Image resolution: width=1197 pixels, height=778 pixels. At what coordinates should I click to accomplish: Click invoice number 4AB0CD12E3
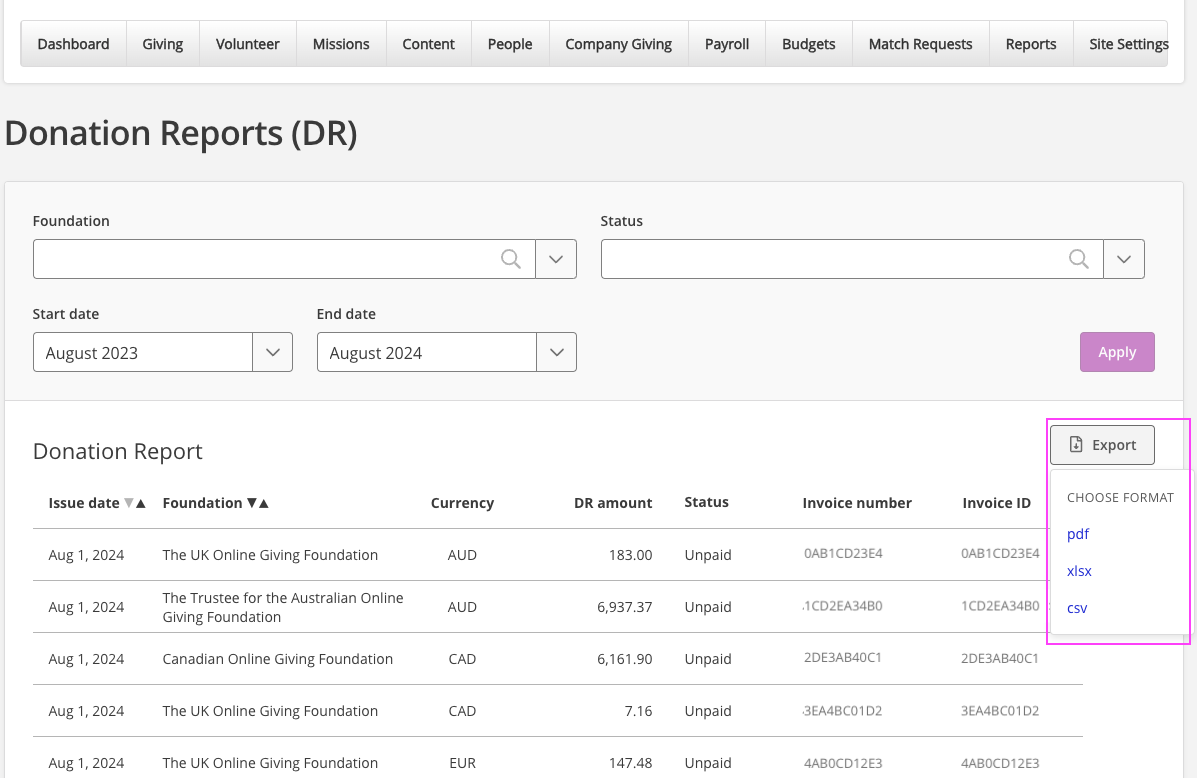tap(843, 763)
